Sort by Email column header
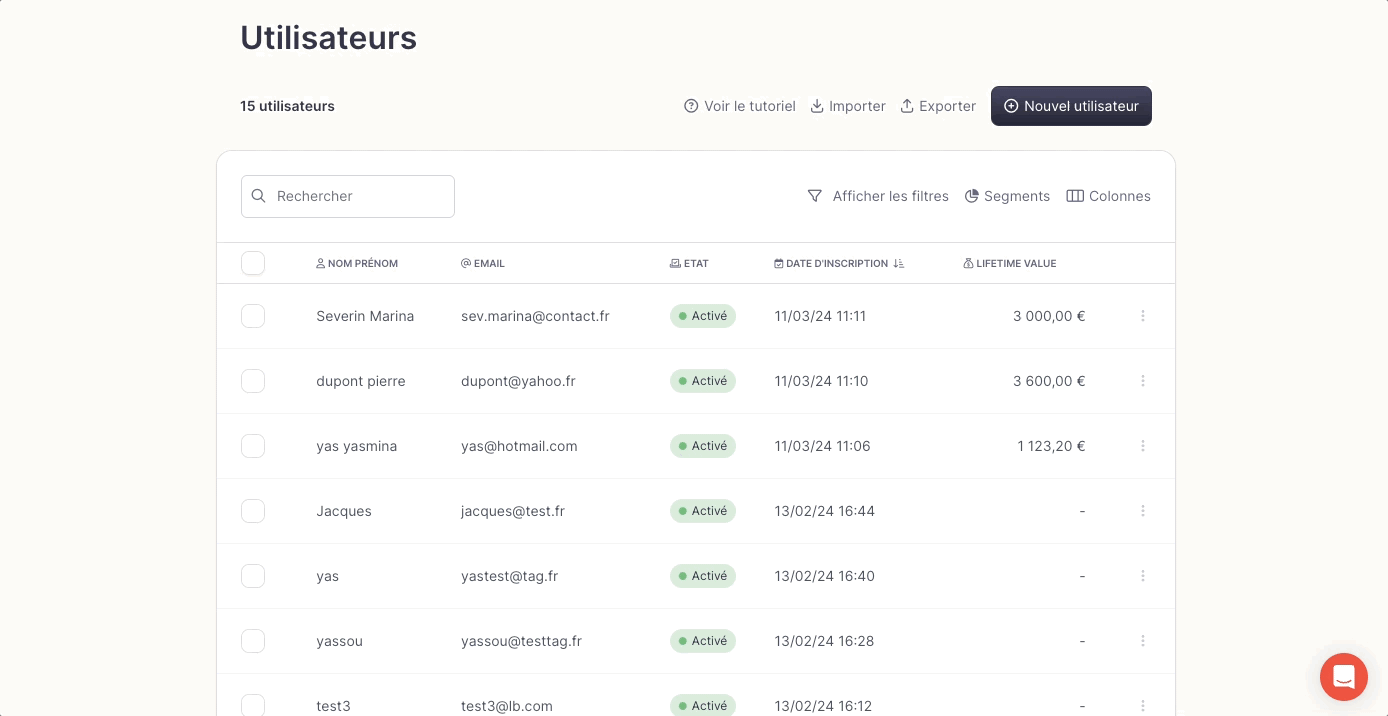Image resolution: width=1388 pixels, height=716 pixels. [x=483, y=264]
